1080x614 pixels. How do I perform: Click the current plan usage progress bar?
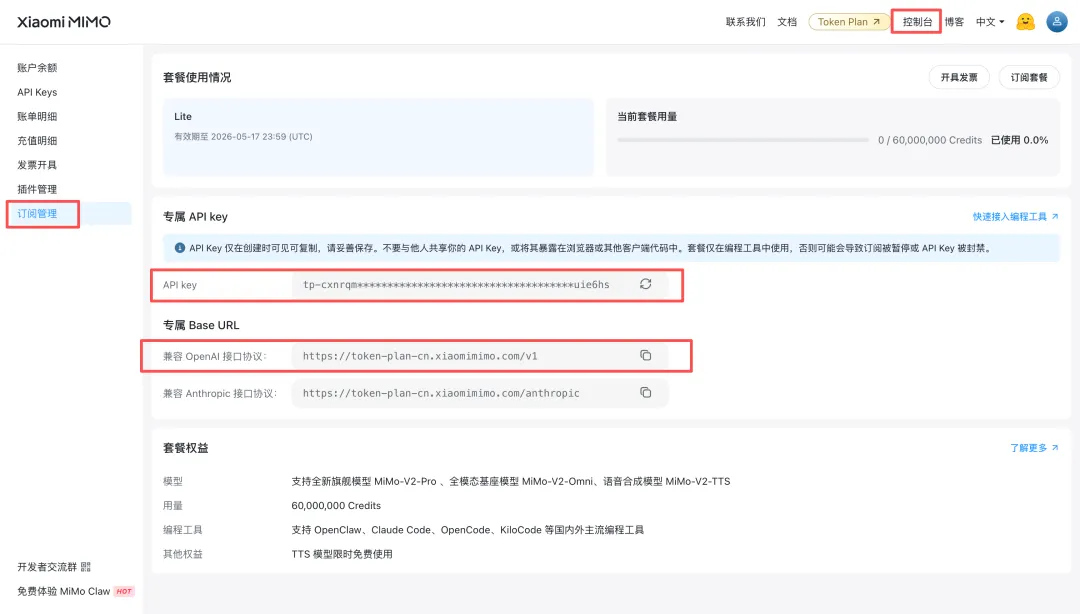point(742,140)
